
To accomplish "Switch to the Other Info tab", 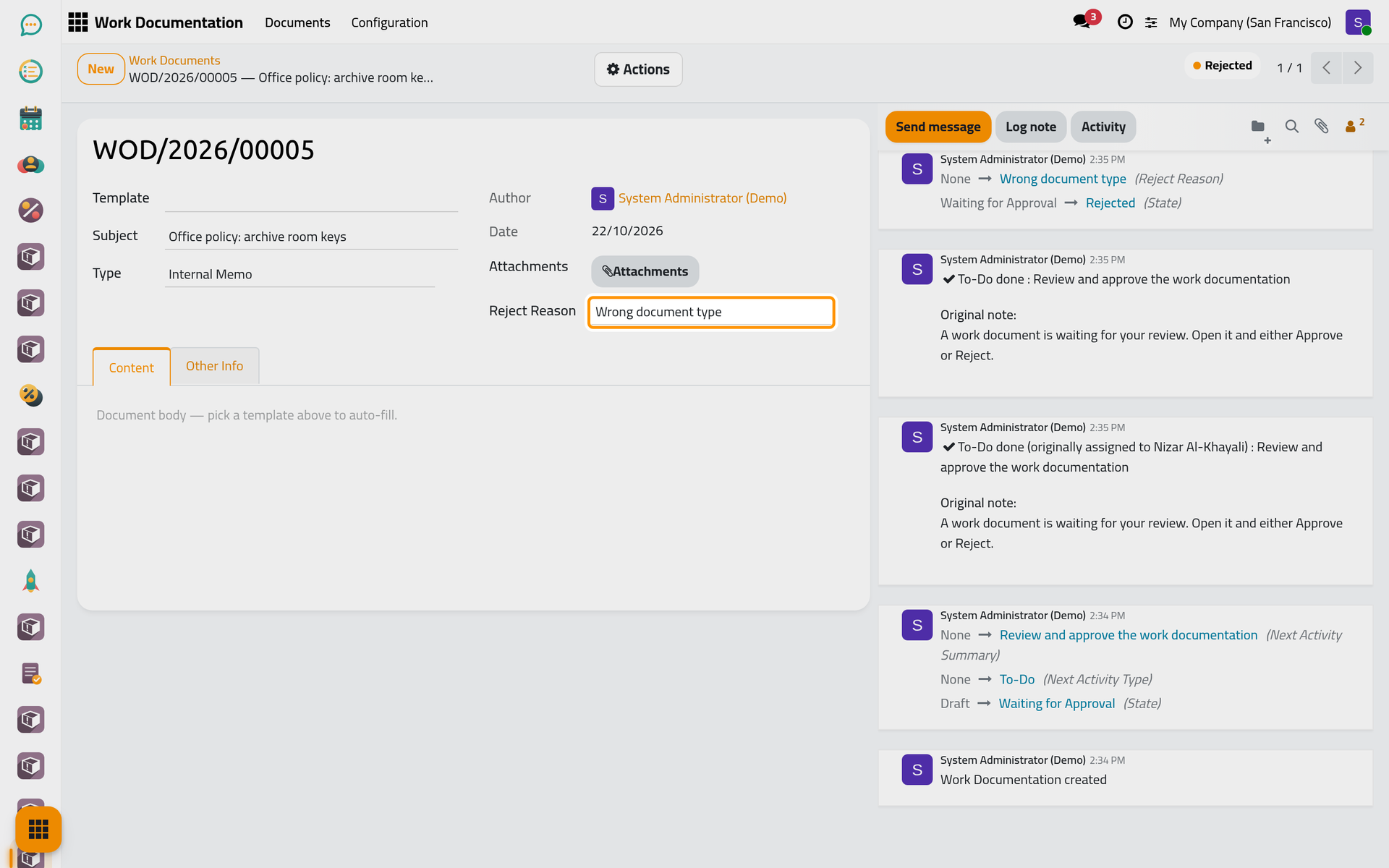I will (215, 366).
